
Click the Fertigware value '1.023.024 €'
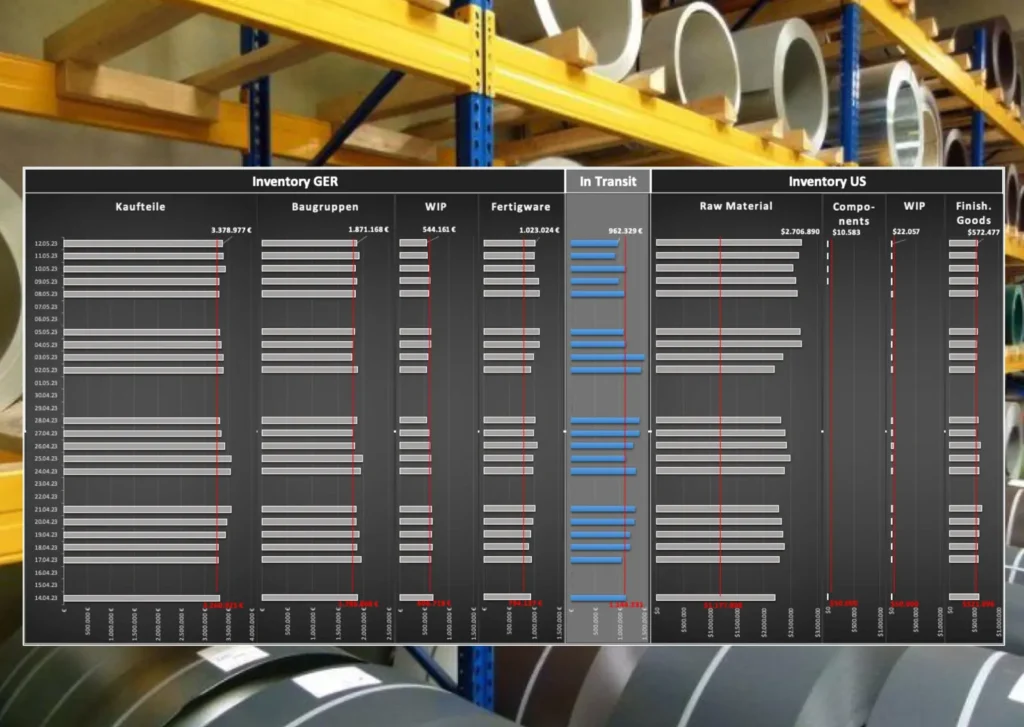[x=539, y=230]
